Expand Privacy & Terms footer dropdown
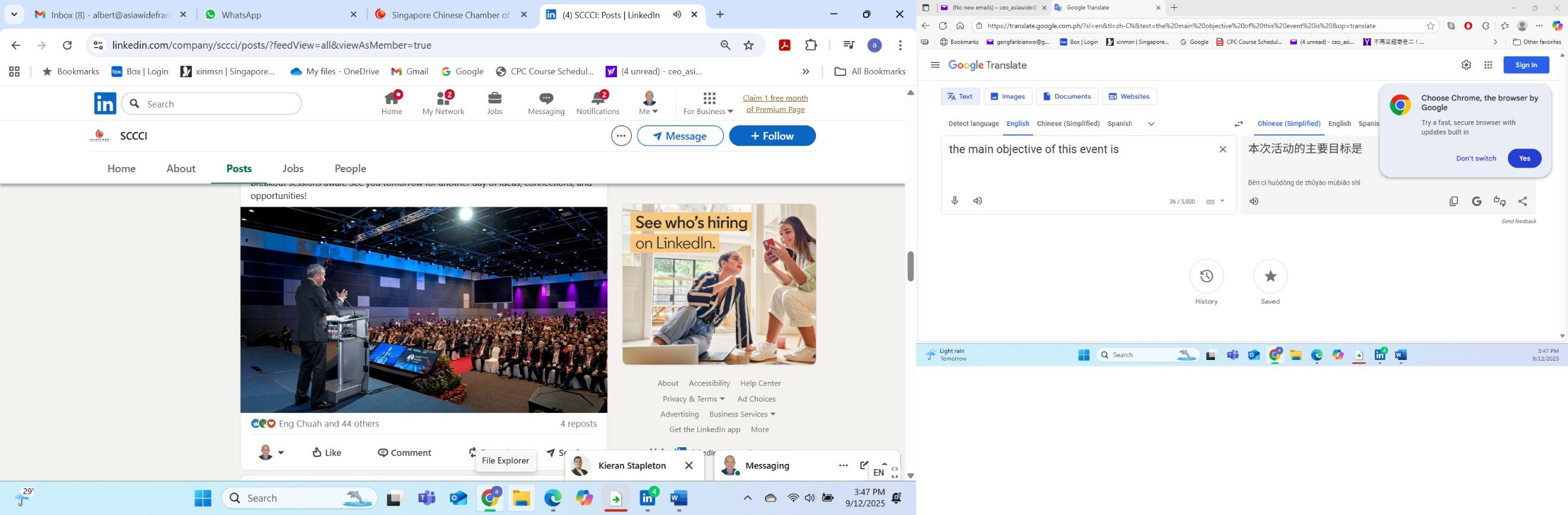The height and width of the screenshot is (515, 1568). click(693, 399)
